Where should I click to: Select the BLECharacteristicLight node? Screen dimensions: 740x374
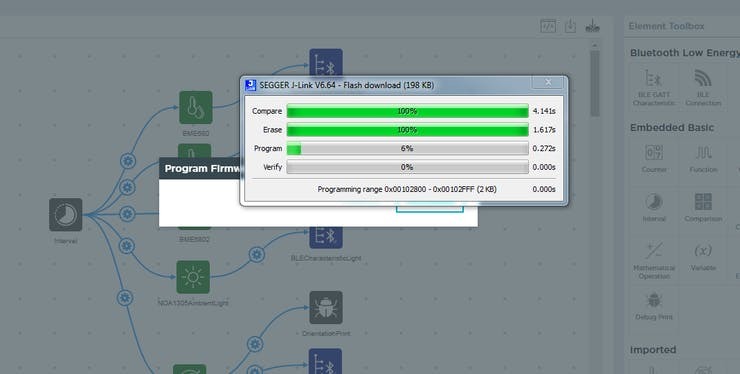coord(326,238)
